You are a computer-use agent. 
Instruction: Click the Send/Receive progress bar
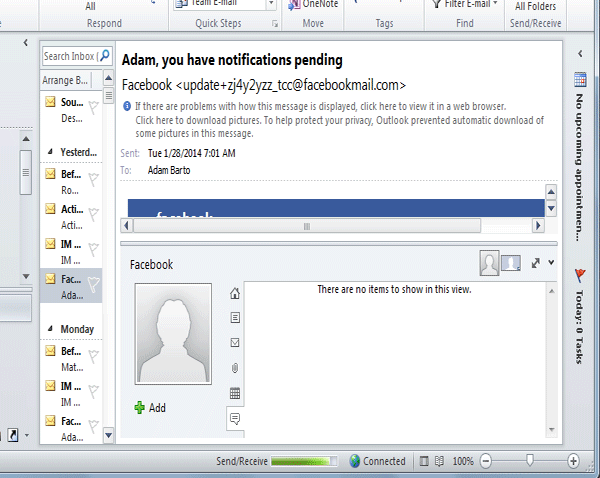coord(304,461)
